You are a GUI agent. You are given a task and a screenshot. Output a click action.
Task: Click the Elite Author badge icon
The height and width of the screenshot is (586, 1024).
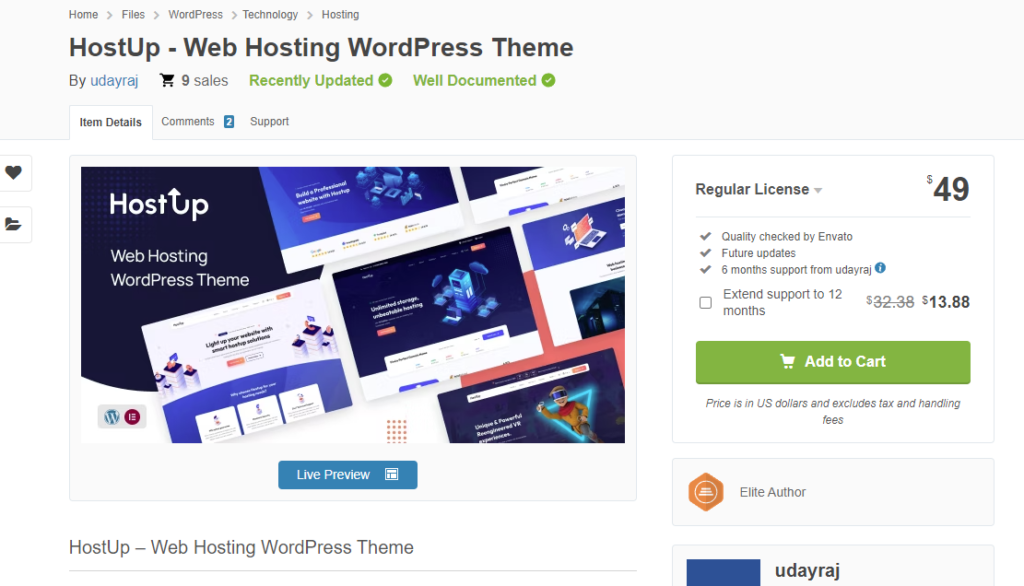click(705, 492)
